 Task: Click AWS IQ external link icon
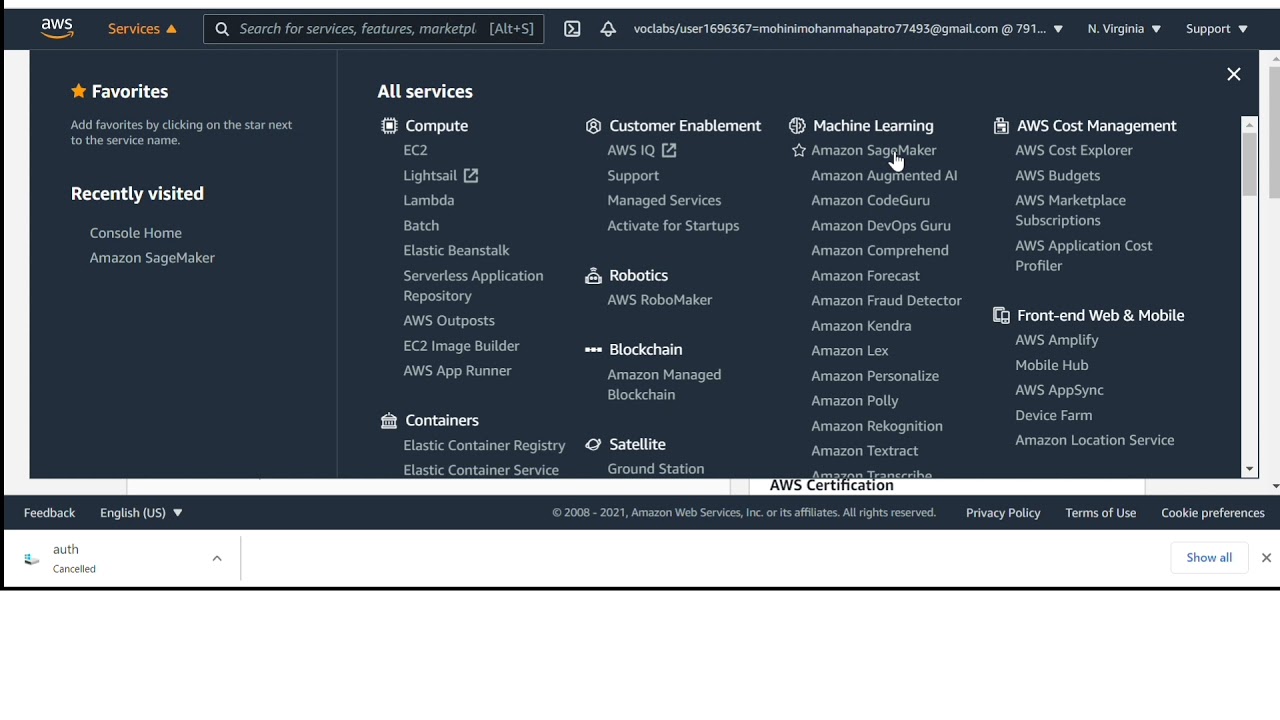pos(669,150)
